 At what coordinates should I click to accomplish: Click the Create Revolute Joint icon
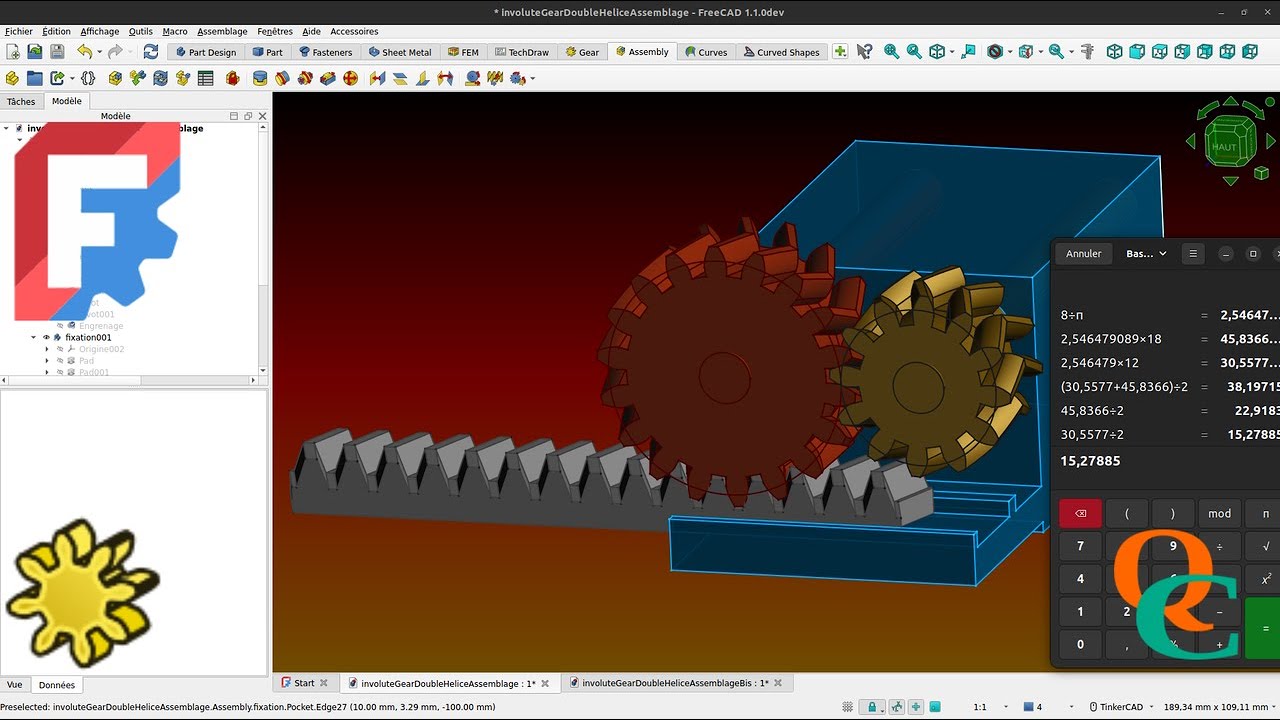[283, 78]
